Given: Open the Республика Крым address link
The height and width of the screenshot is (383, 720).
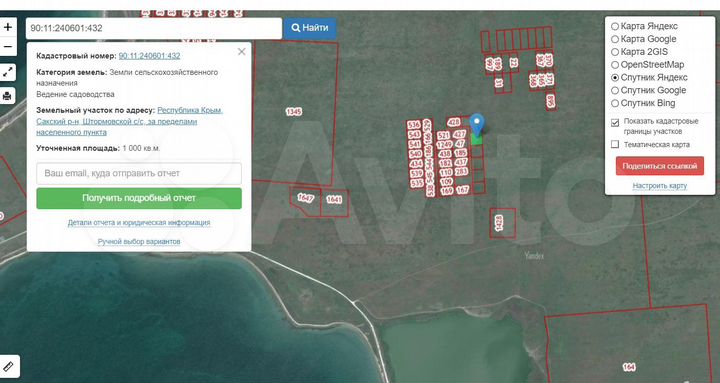Looking at the screenshot, I should coord(129,121).
